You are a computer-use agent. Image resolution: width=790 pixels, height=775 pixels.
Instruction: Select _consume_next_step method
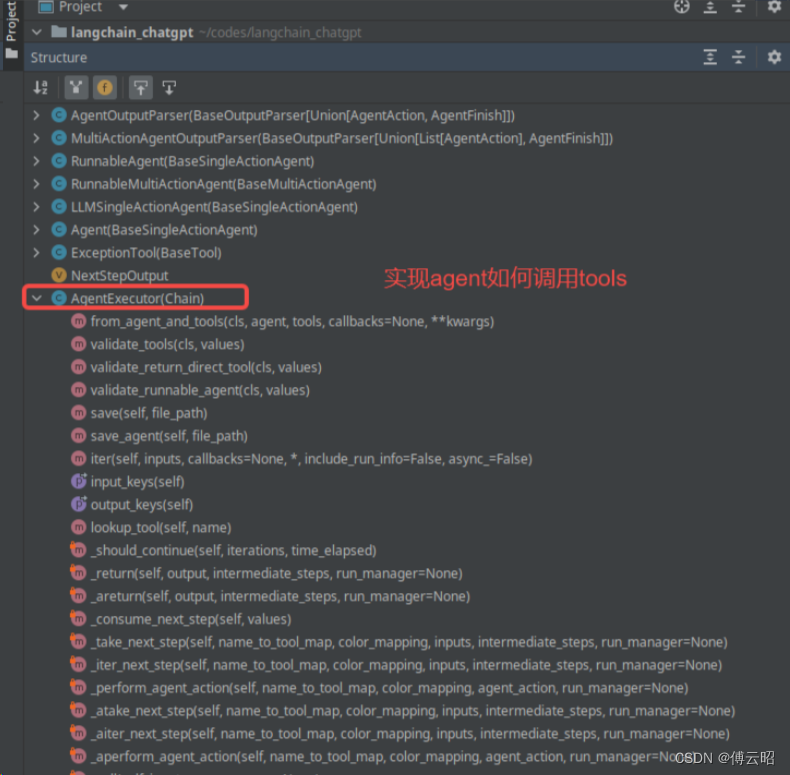[191, 619]
